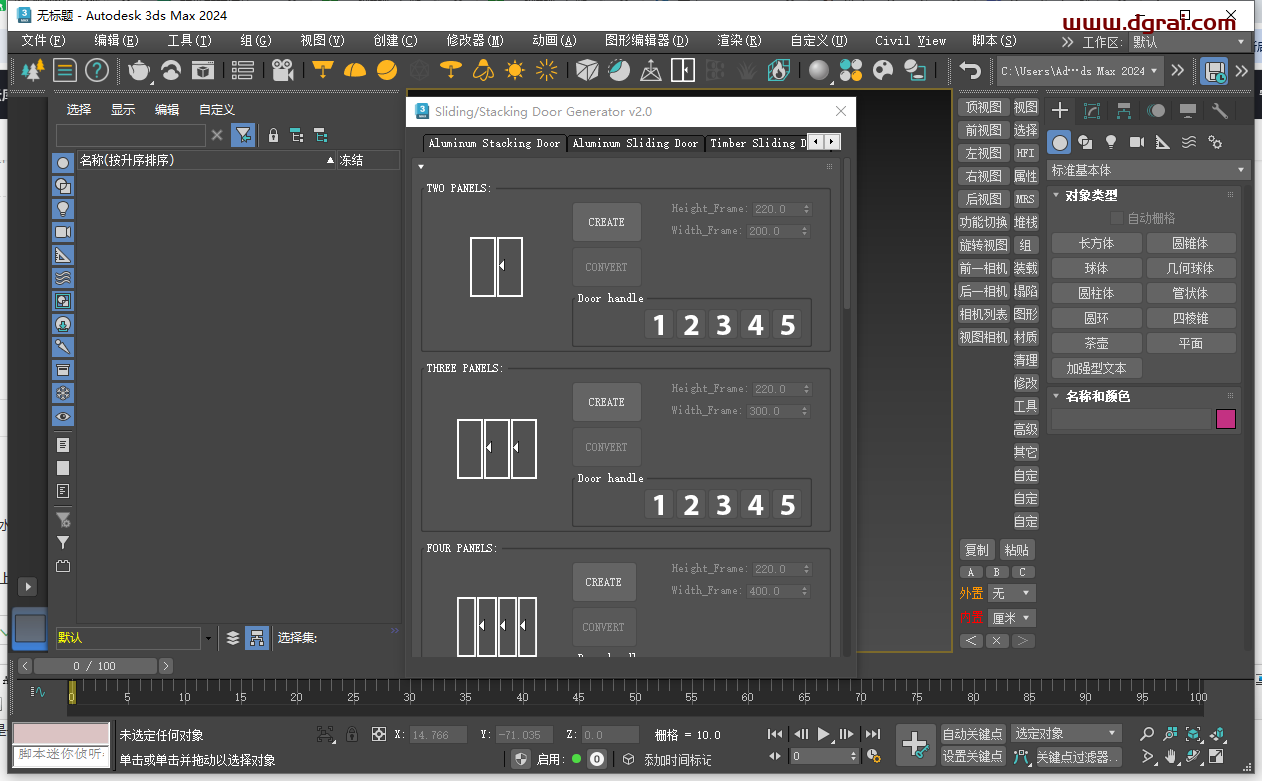Toggle the eye display filter in scene explorer
This screenshot has width=1262, height=781.
coord(63,416)
